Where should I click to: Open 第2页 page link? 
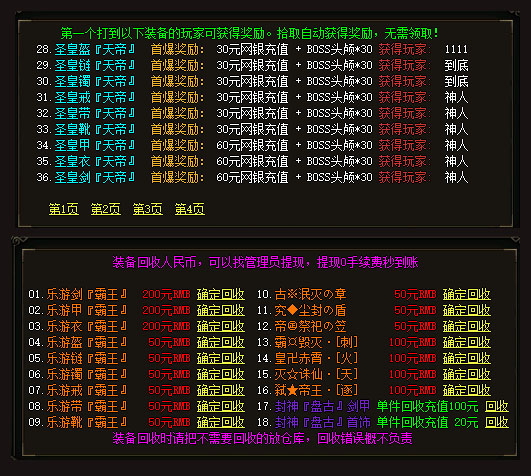coord(106,209)
